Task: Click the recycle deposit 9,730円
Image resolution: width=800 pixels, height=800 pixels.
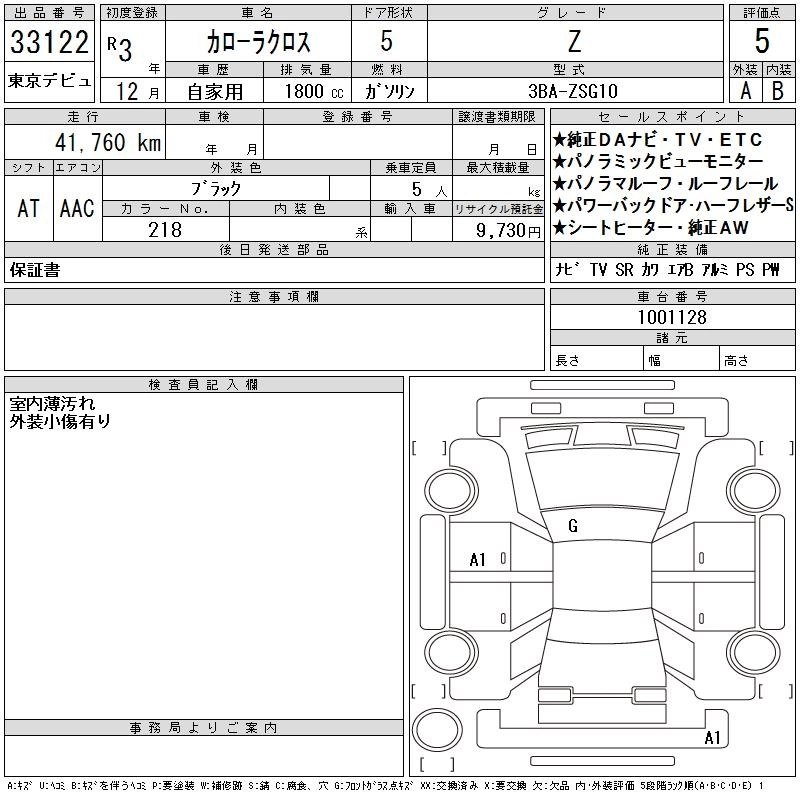Action: coord(508,231)
